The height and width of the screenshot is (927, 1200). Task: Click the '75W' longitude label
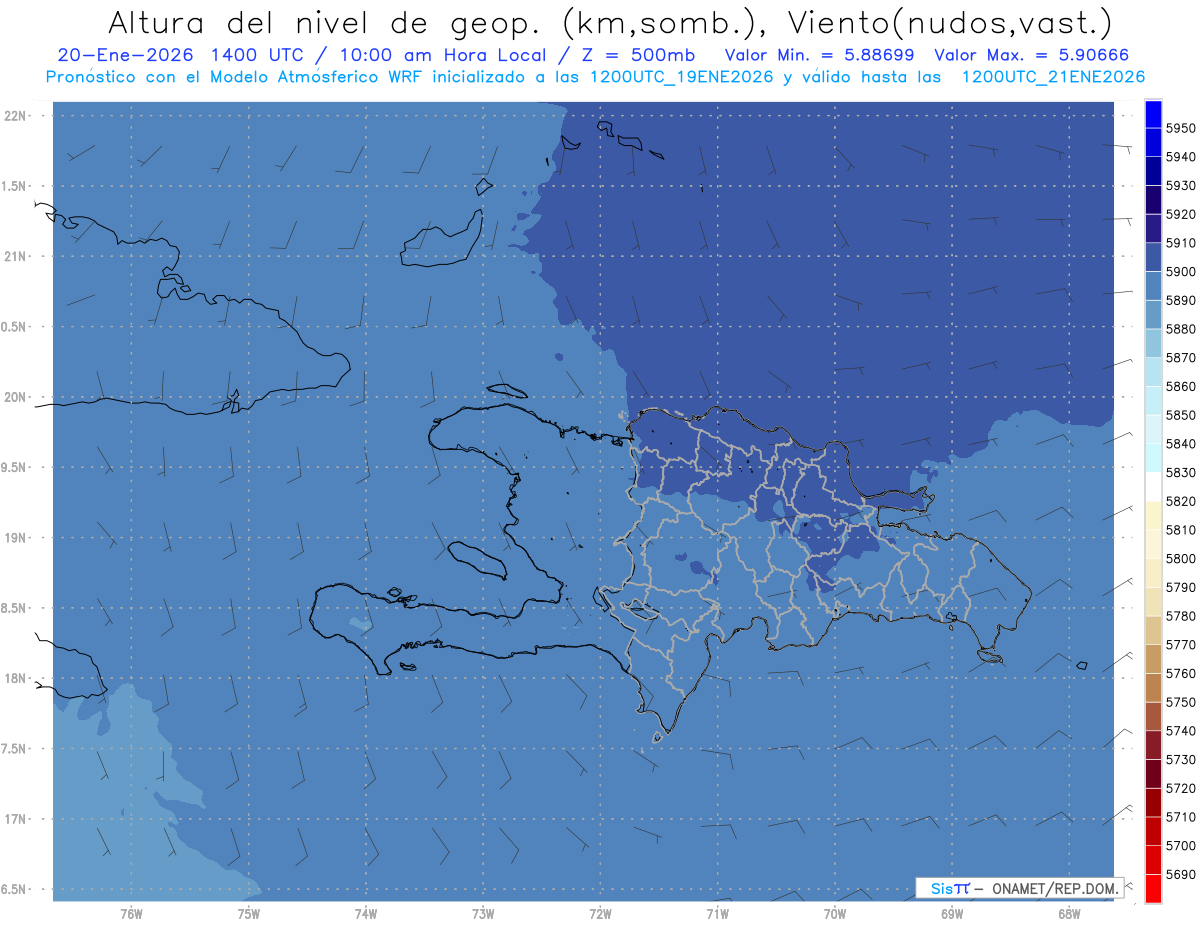click(248, 913)
